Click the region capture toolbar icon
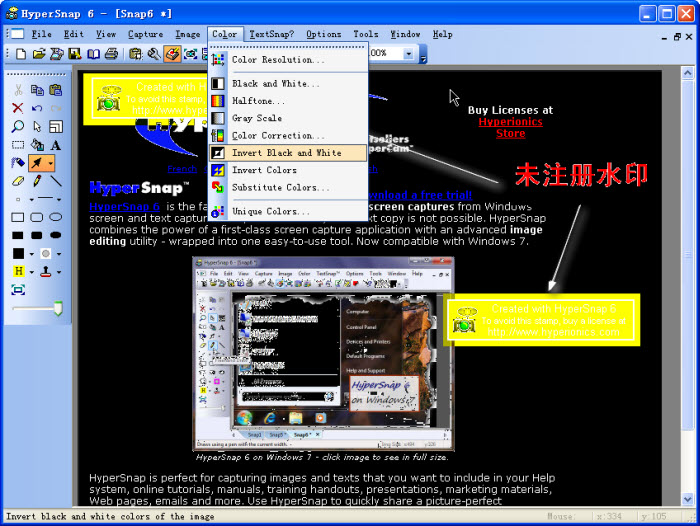The height and width of the screenshot is (526, 700). [191, 54]
